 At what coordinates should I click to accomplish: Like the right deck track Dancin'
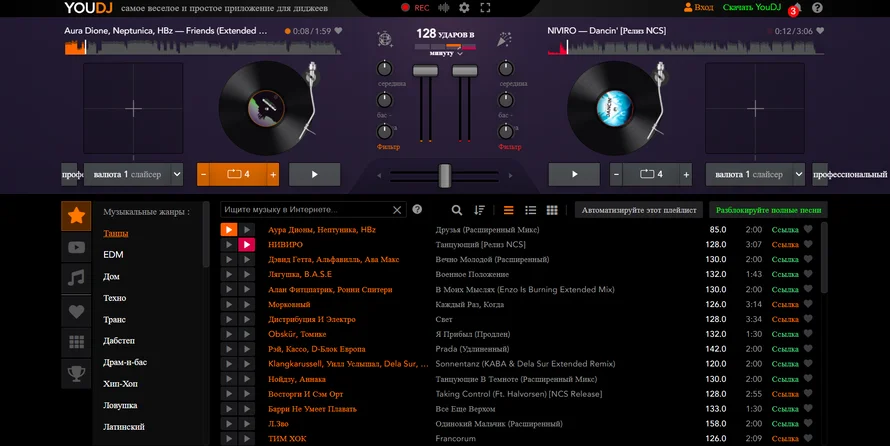point(820,31)
